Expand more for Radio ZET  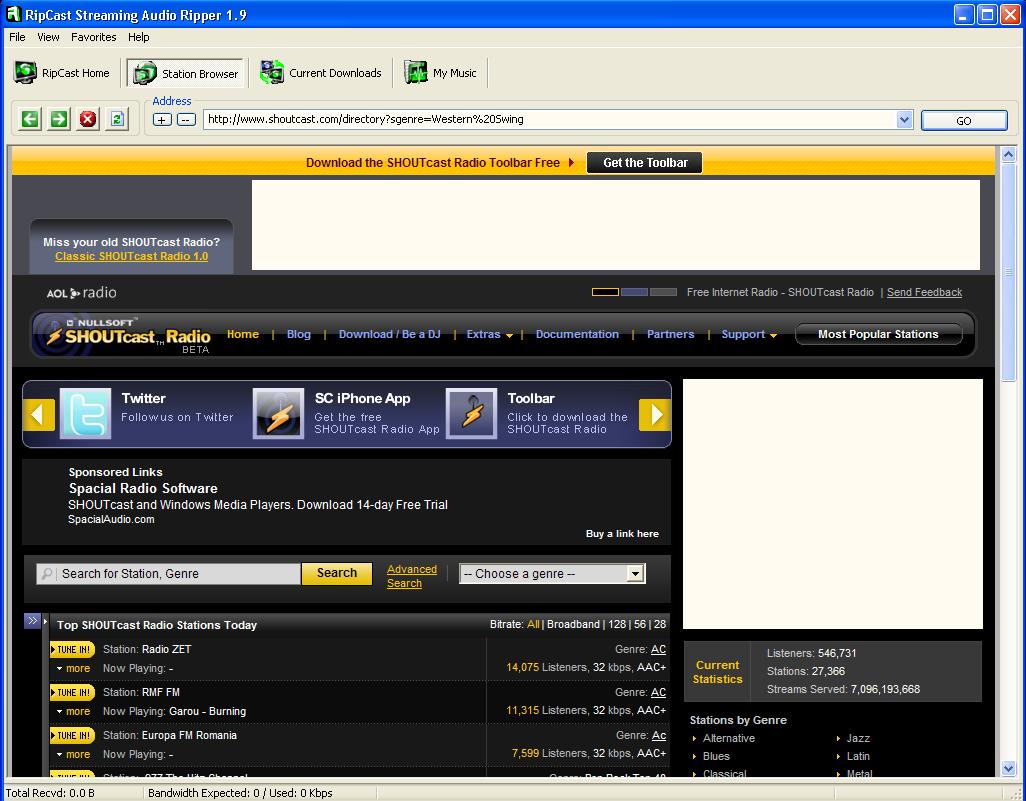pyautogui.click(x=73, y=668)
